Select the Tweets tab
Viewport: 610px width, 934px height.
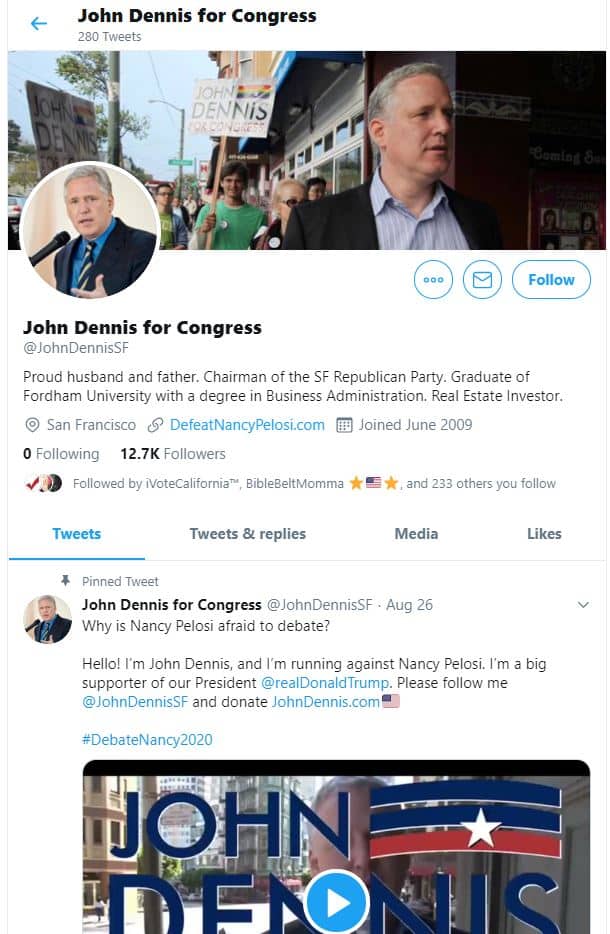(x=76, y=534)
